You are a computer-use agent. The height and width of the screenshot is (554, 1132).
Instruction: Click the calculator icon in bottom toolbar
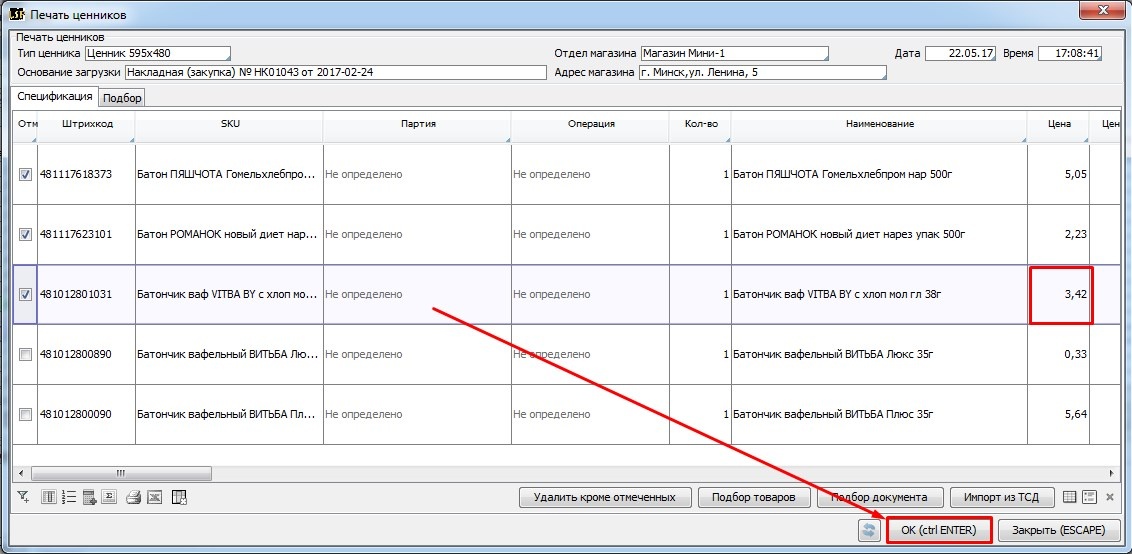90,497
